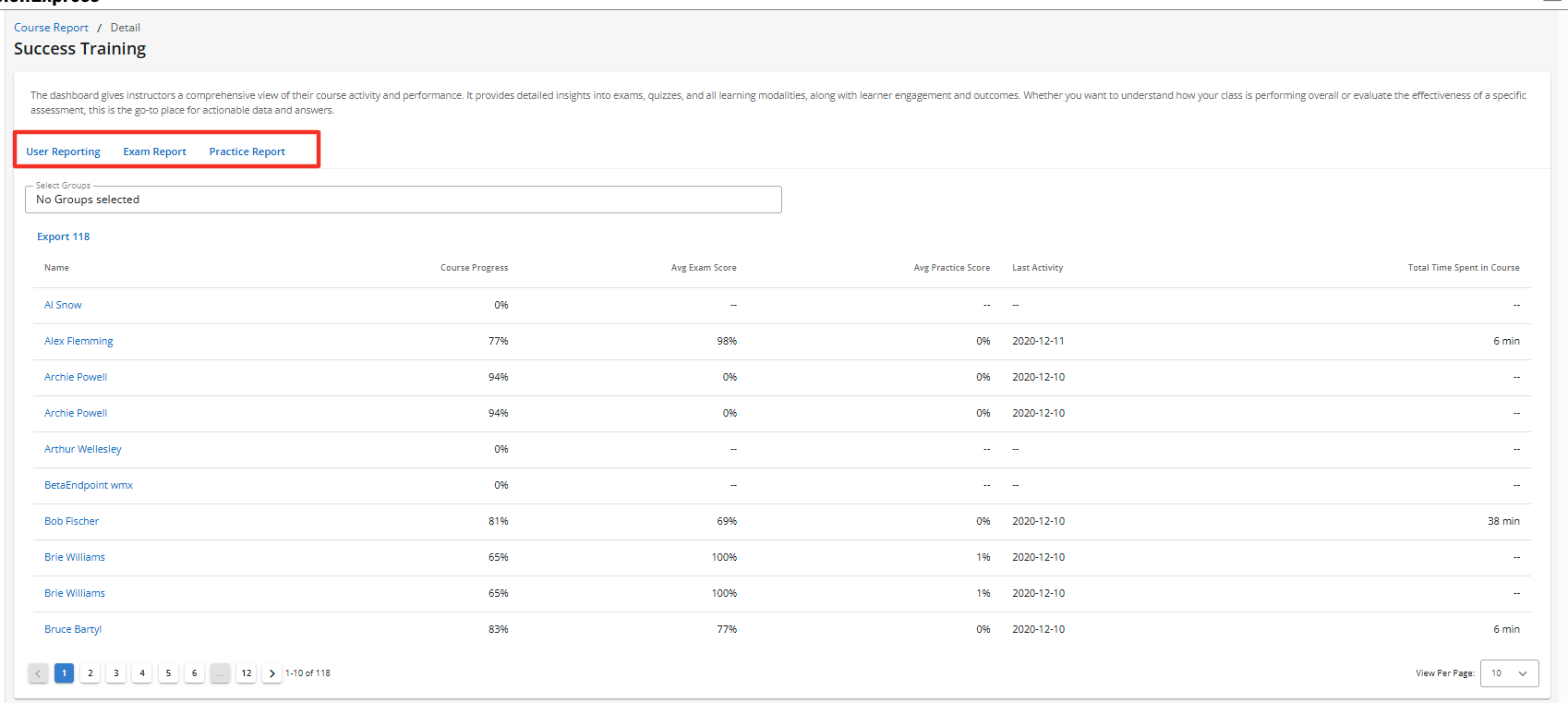Expand the View Per Page dropdown
The height and width of the screenshot is (703, 1568).
(1509, 673)
